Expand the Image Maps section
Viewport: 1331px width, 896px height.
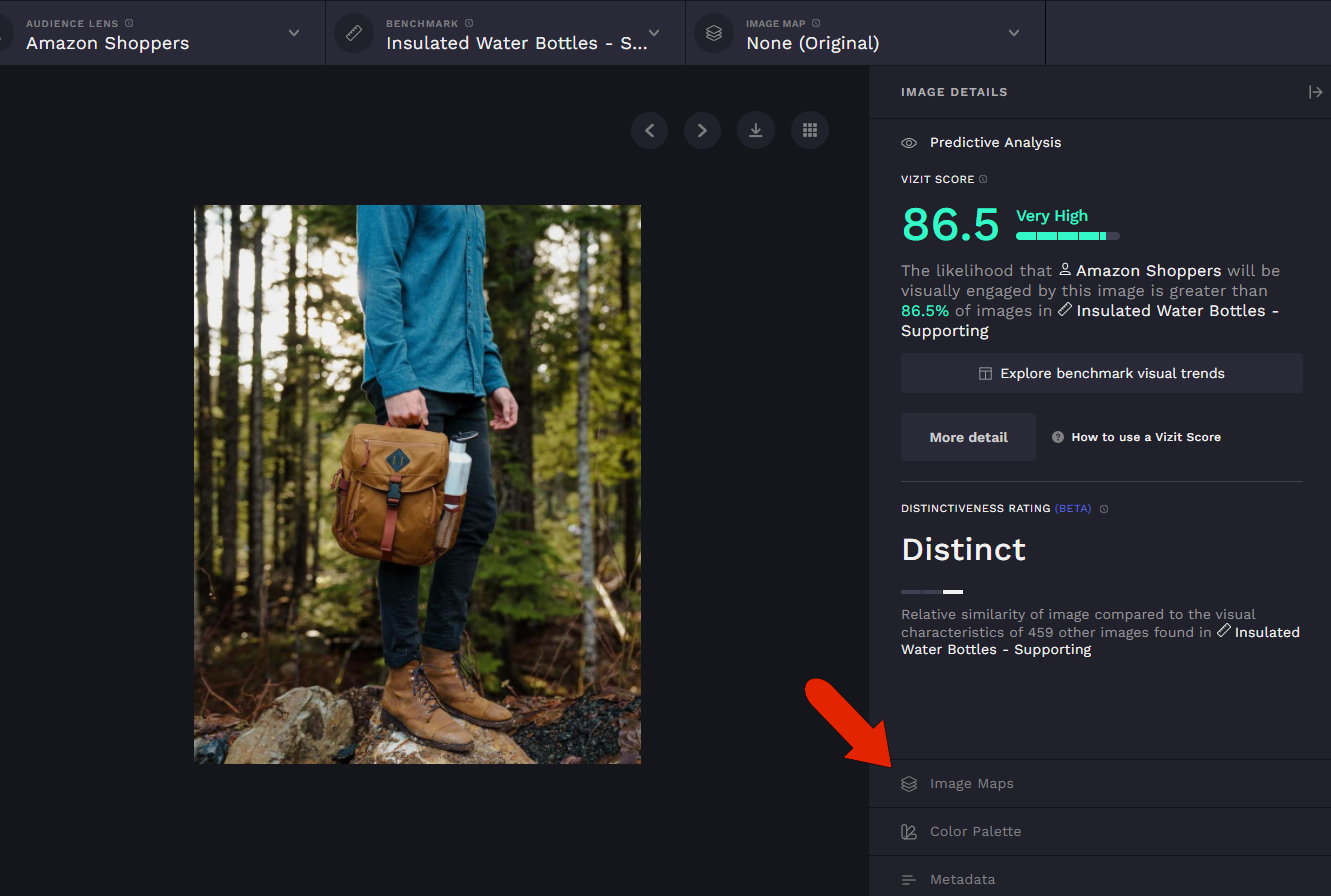(971, 784)
